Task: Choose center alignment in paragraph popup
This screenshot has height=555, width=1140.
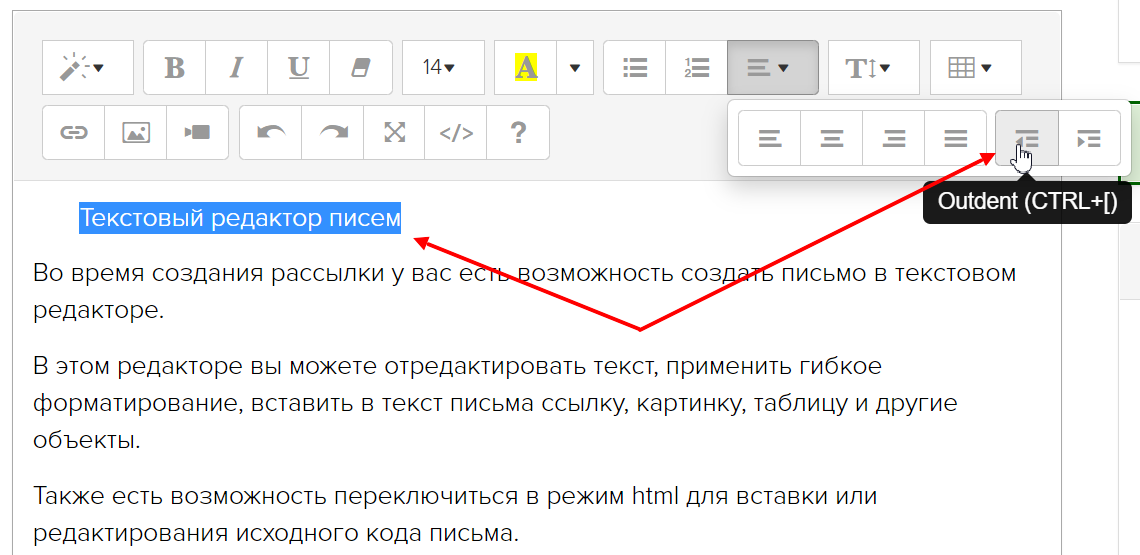Action: (x=832, y=139)
